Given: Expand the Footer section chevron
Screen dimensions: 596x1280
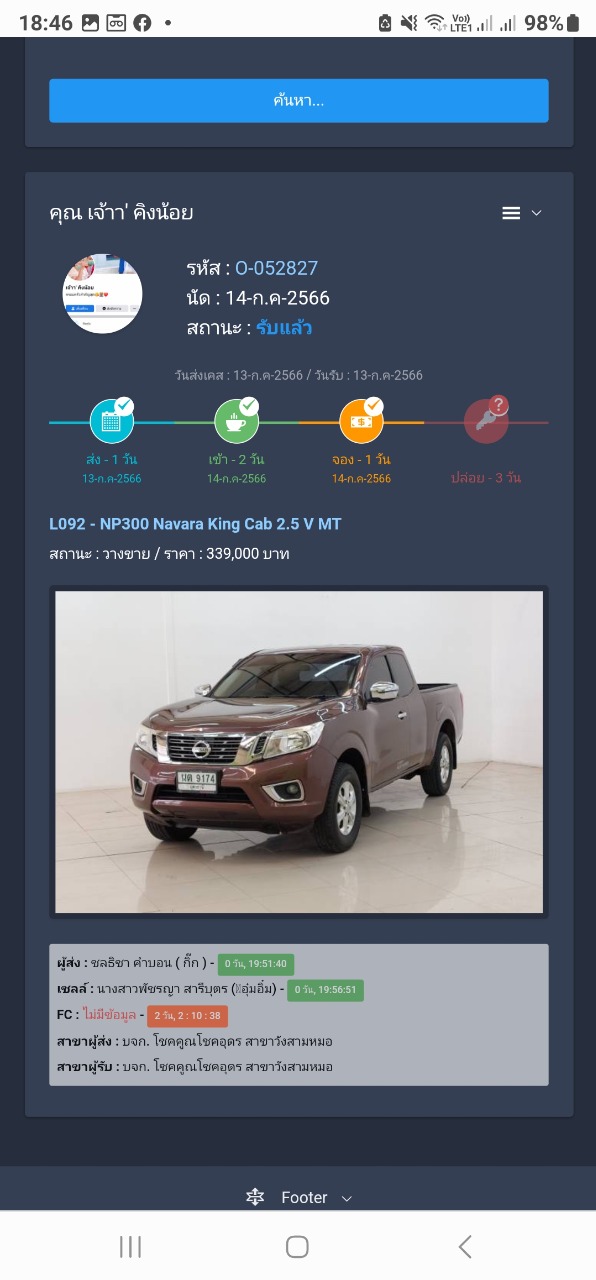Looking at the screenshot, I should 347,1198.
